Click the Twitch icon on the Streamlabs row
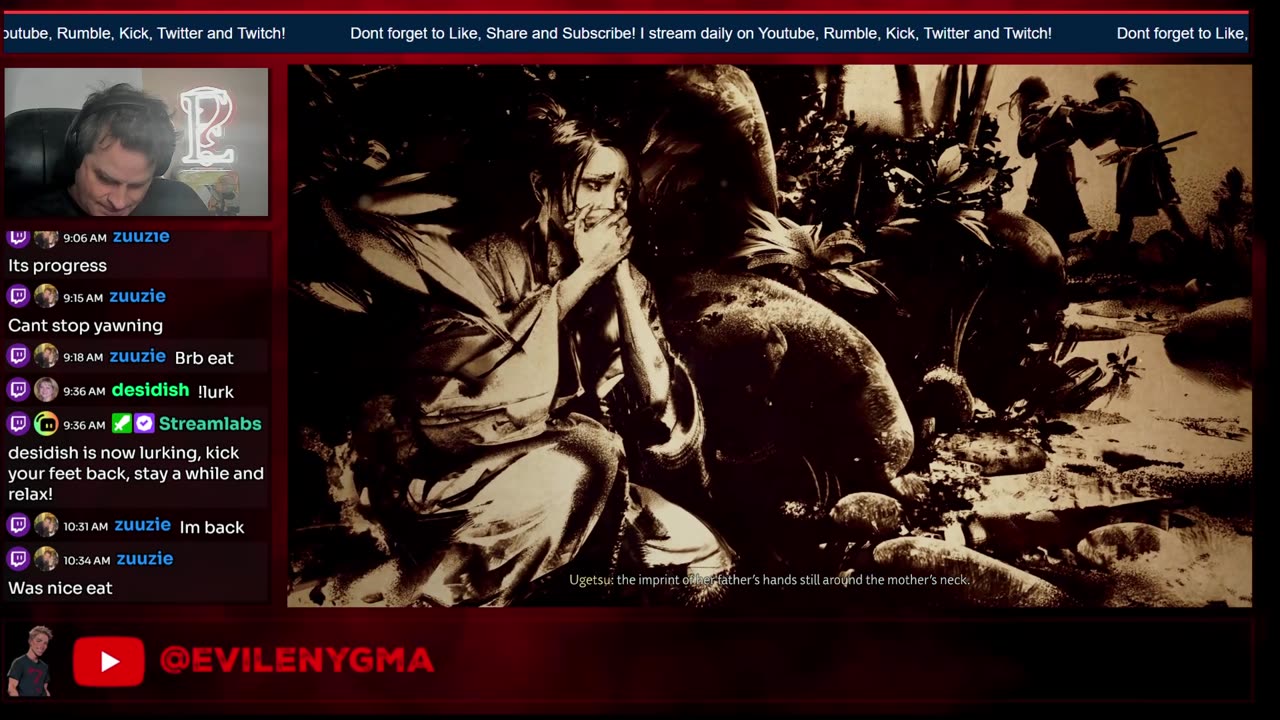1280x720 pixels. click(18, 424)
